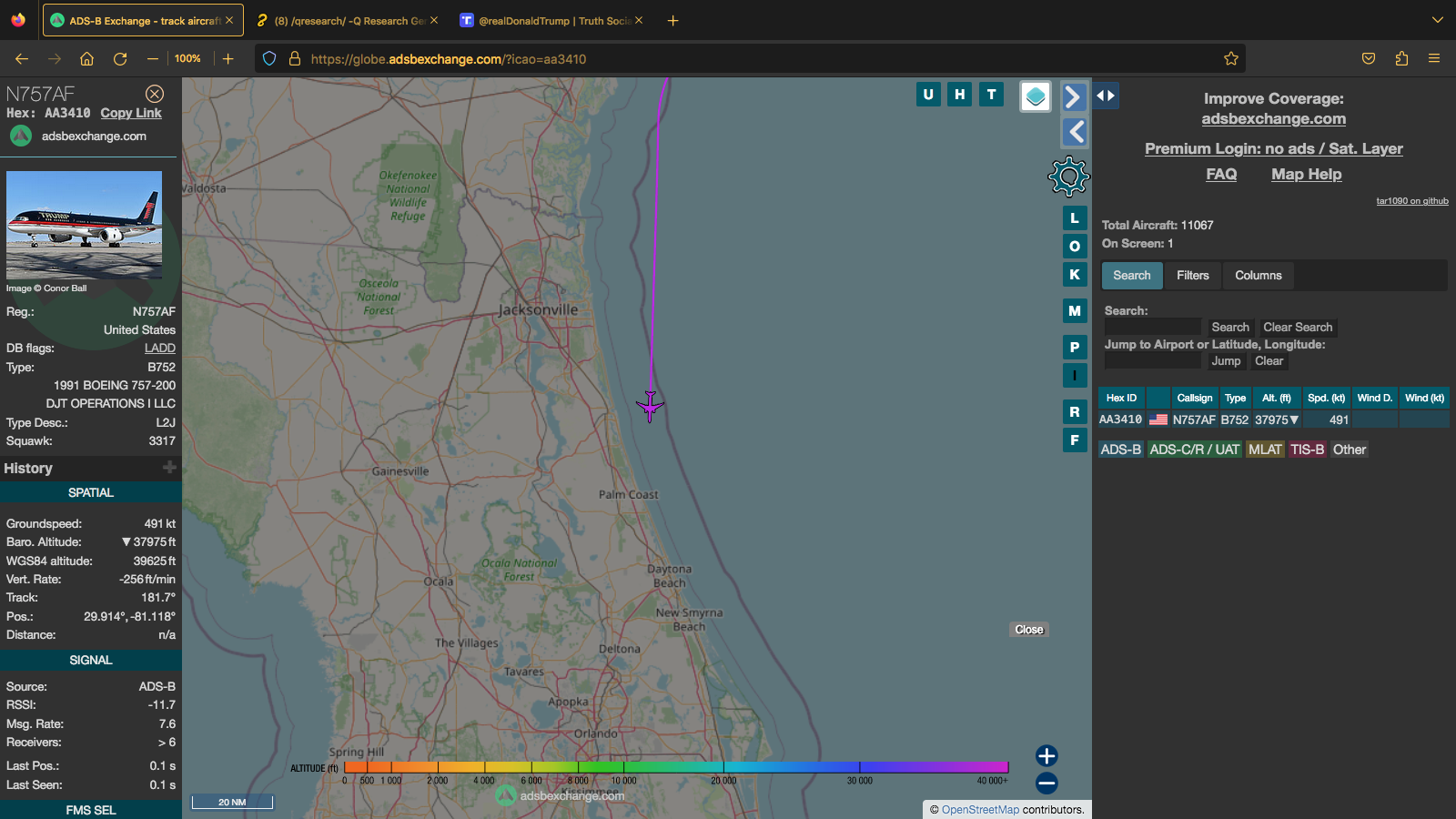Toggle the I map button
Screen dimensions: 1456x819
[1075, 375]
